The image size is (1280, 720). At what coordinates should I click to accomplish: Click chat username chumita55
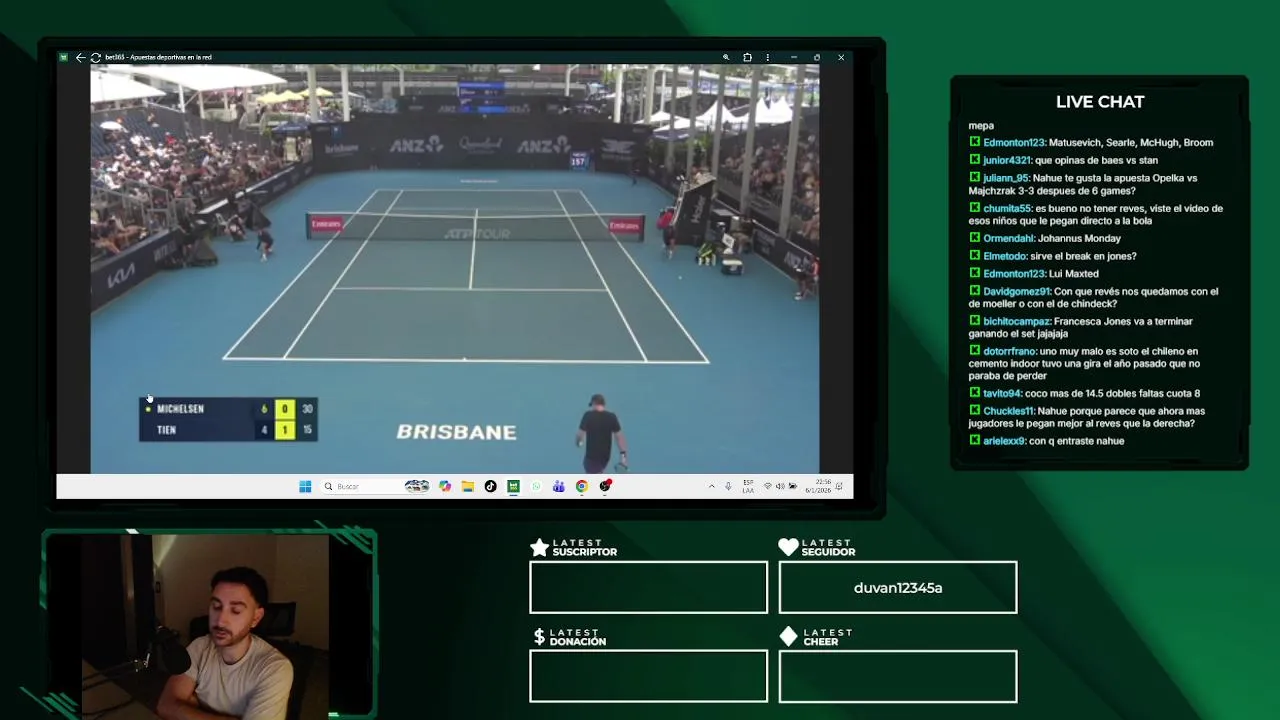coord(1007,208)
